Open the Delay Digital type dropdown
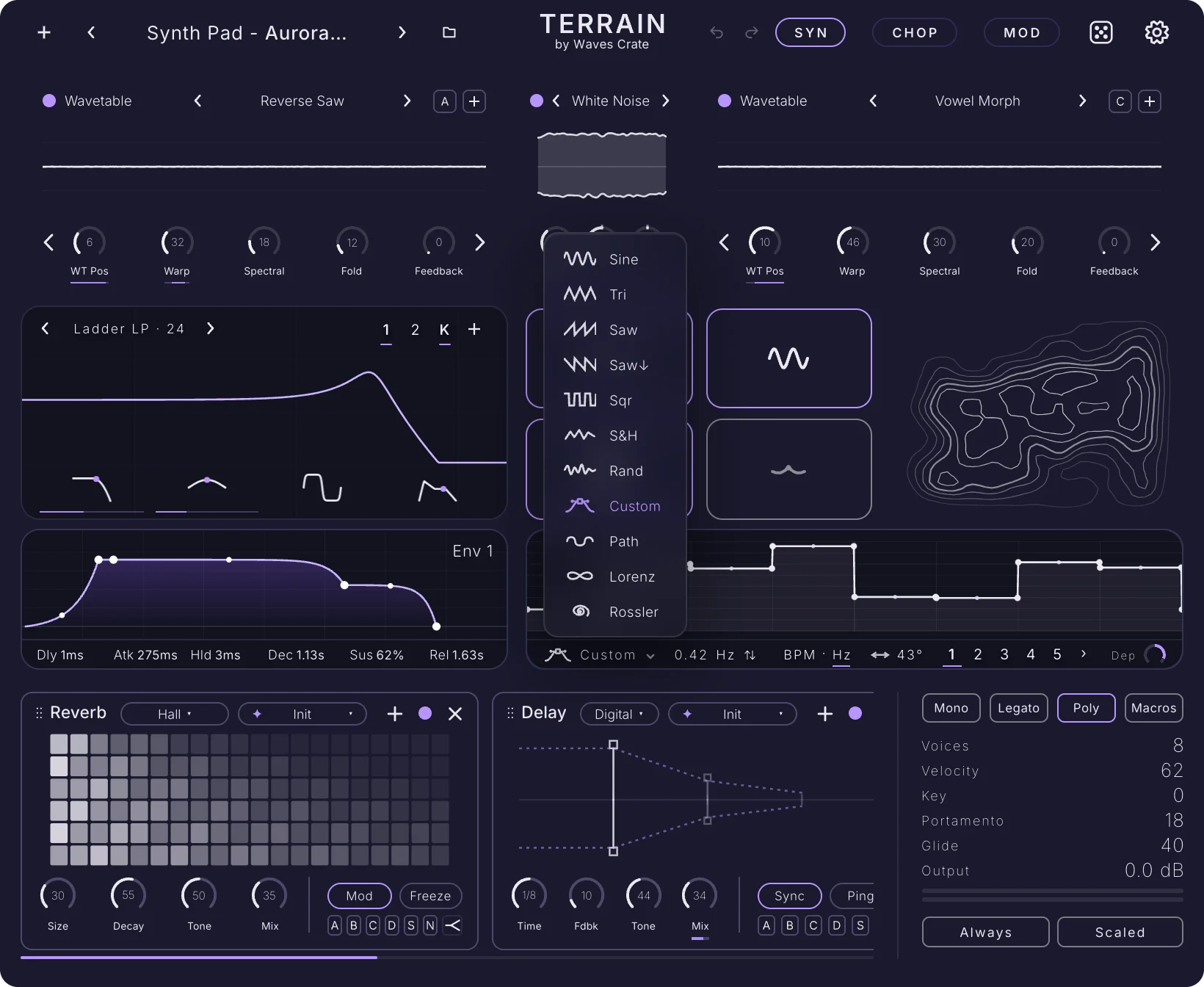 click(619, 714)
